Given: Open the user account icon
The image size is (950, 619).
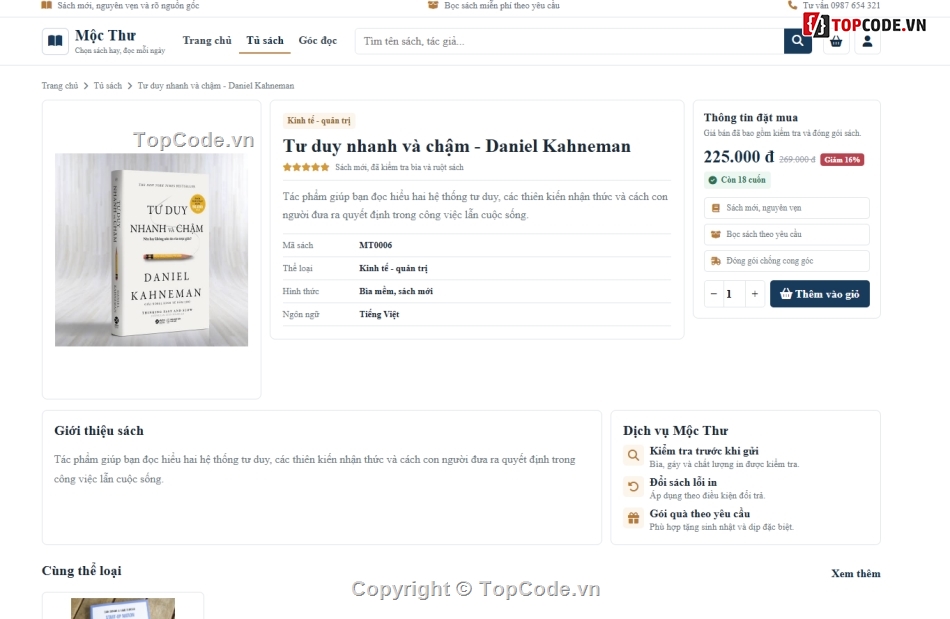Looking at the screenshot, I should pos(867,41).
